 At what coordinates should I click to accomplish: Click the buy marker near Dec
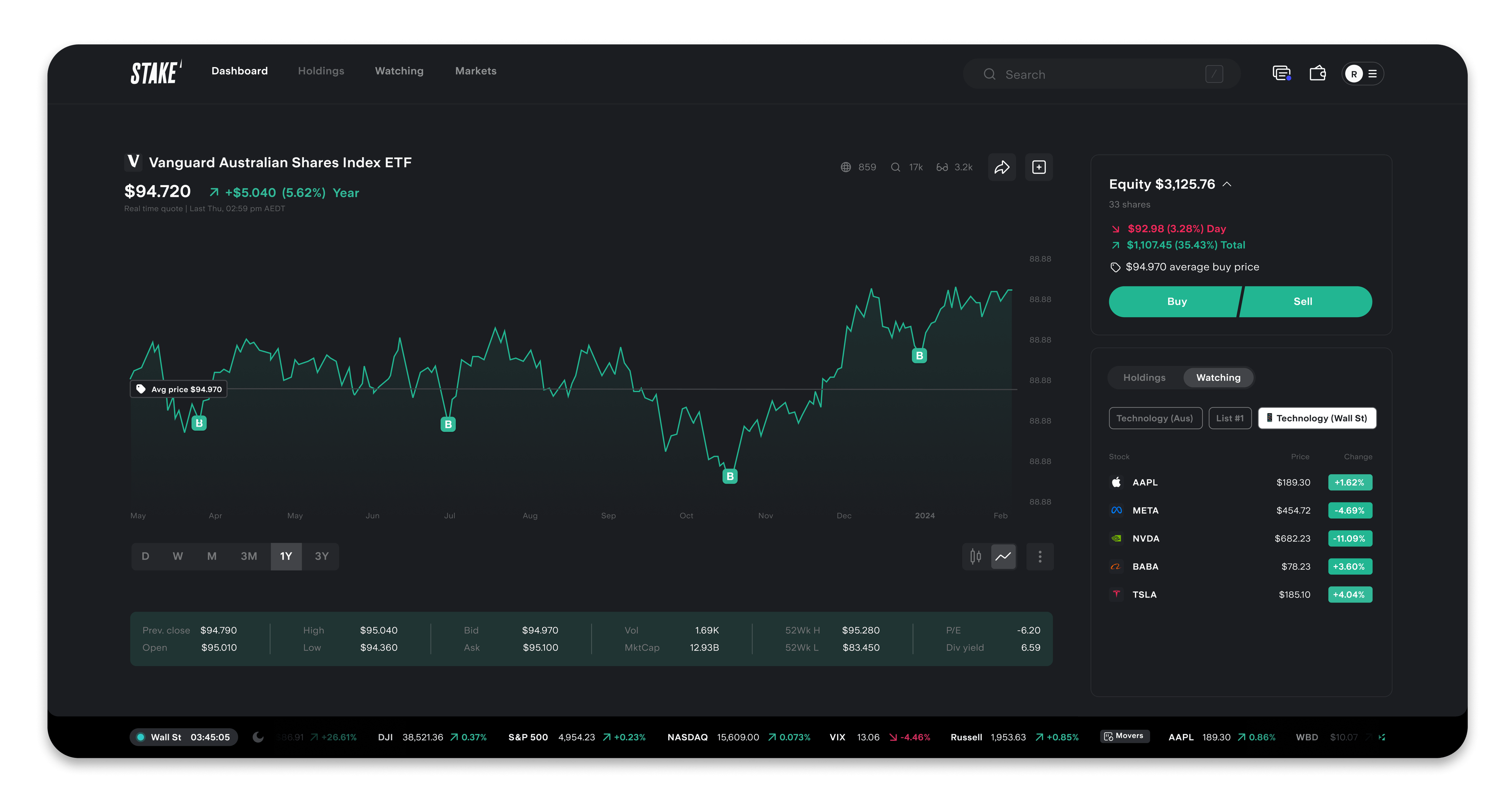tap(919, 355)
